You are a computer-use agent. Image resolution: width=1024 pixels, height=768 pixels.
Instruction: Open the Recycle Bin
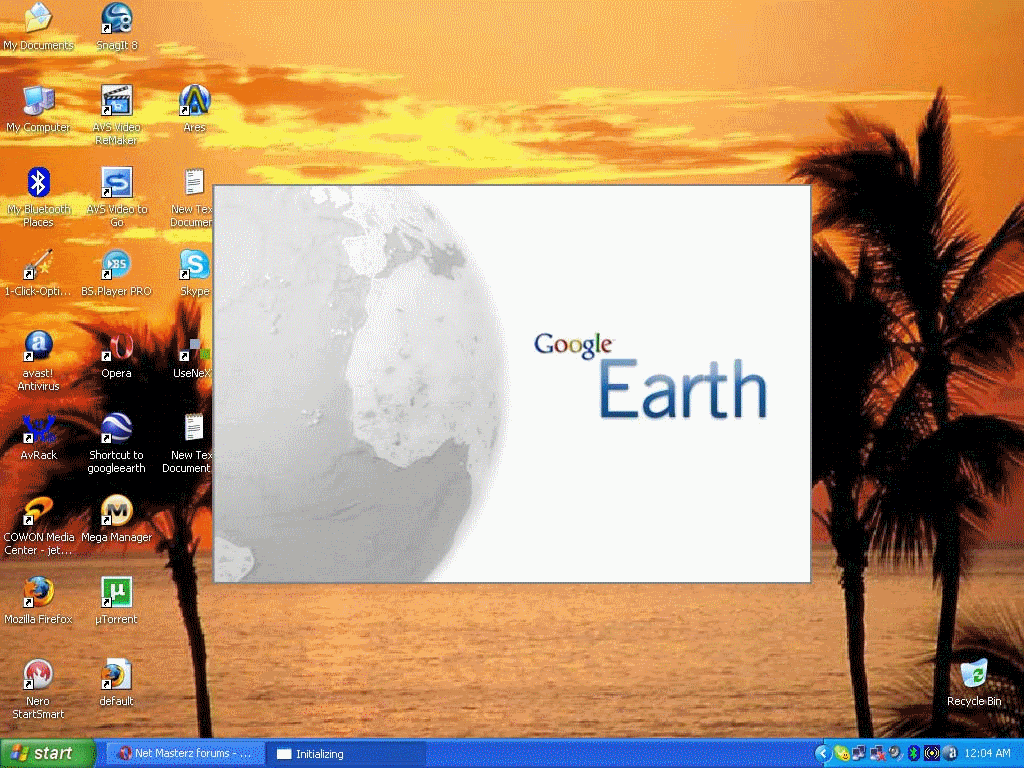click(x=973, y=675)
